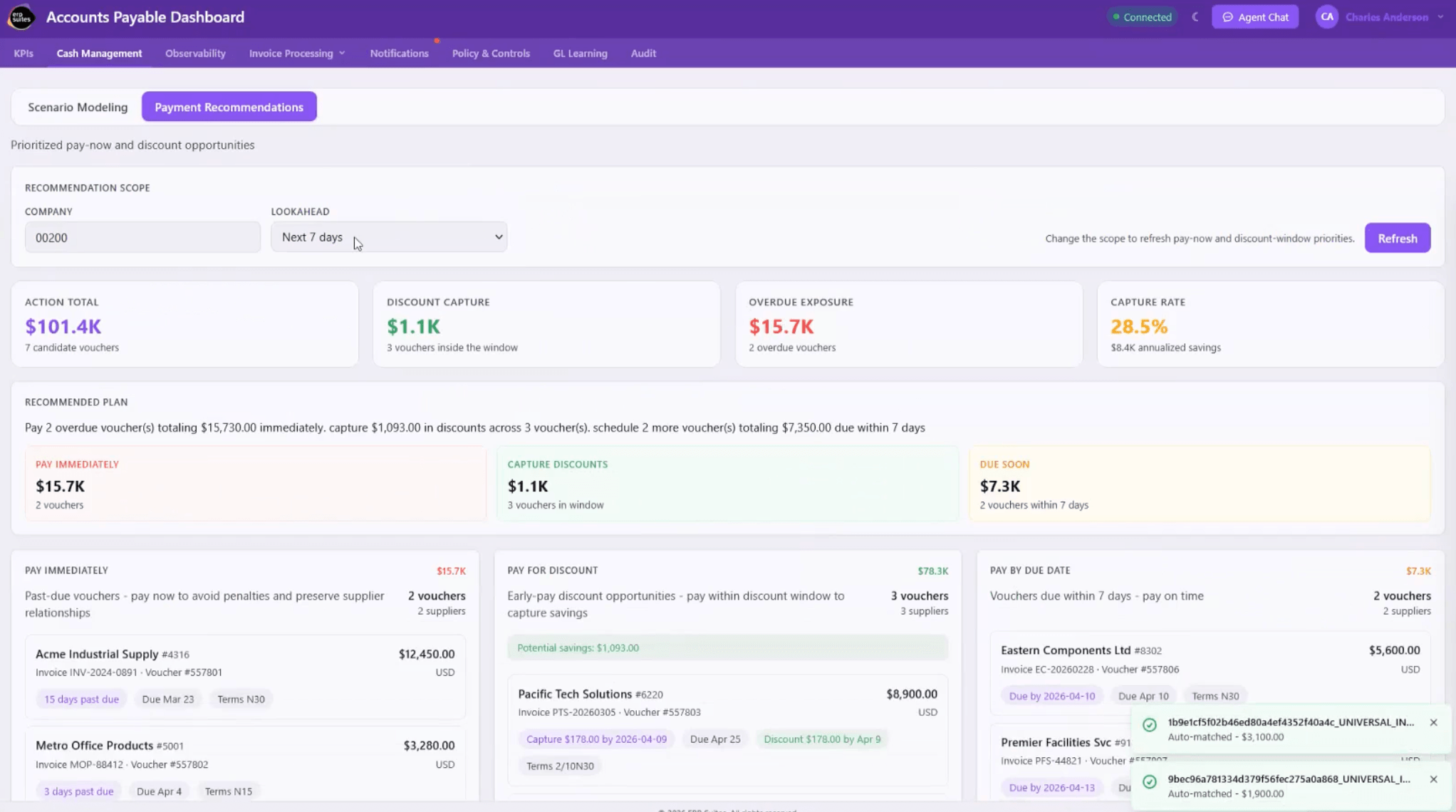Screen dimensions: 1456x812
Task: Open the Acme Industrial Supply voucher card
Action: tap(245, 677)
